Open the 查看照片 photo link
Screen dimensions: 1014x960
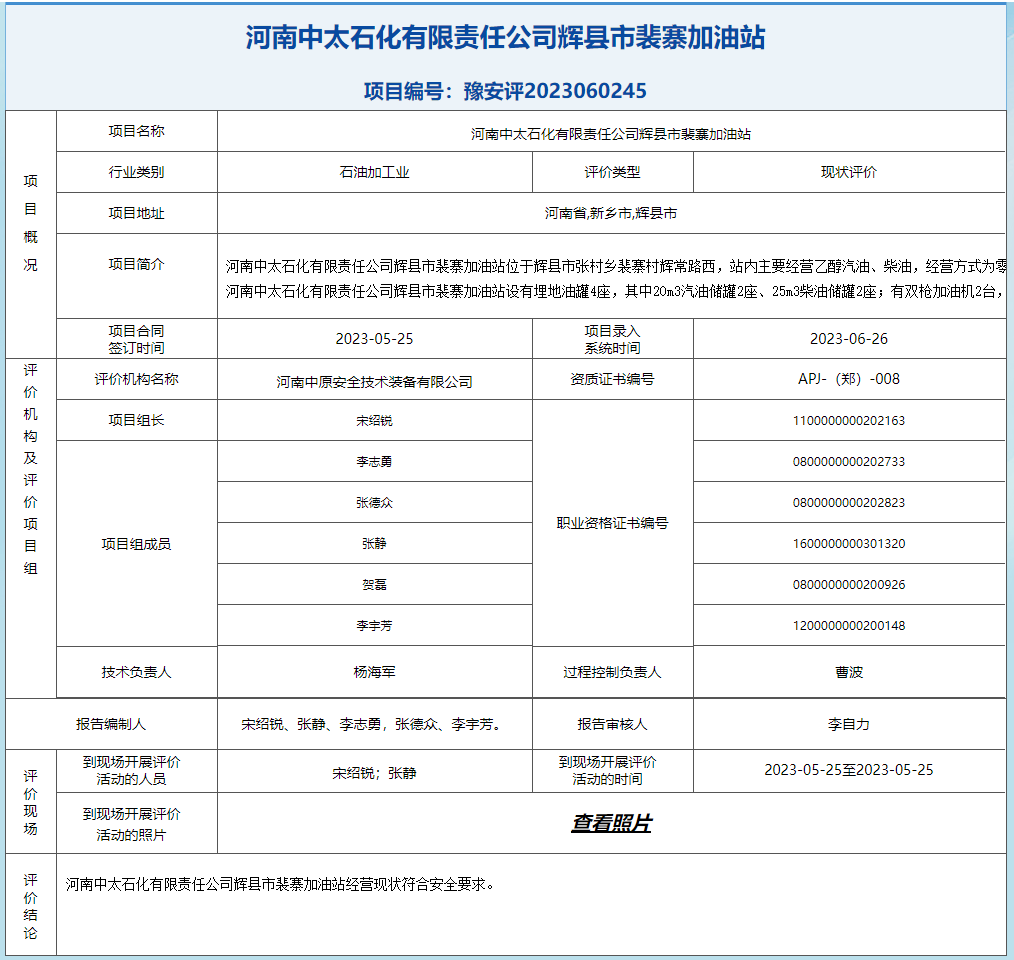coord(611,823)
